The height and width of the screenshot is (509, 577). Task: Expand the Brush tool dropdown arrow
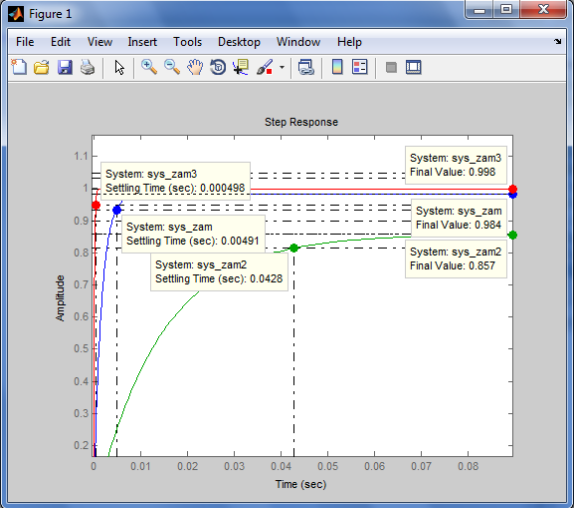tap(282, 67)
